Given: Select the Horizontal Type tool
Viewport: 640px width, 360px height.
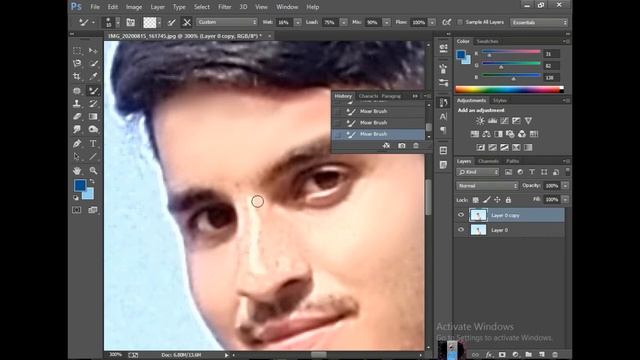Looking at the screenshot, I should [x=93, y=144].
